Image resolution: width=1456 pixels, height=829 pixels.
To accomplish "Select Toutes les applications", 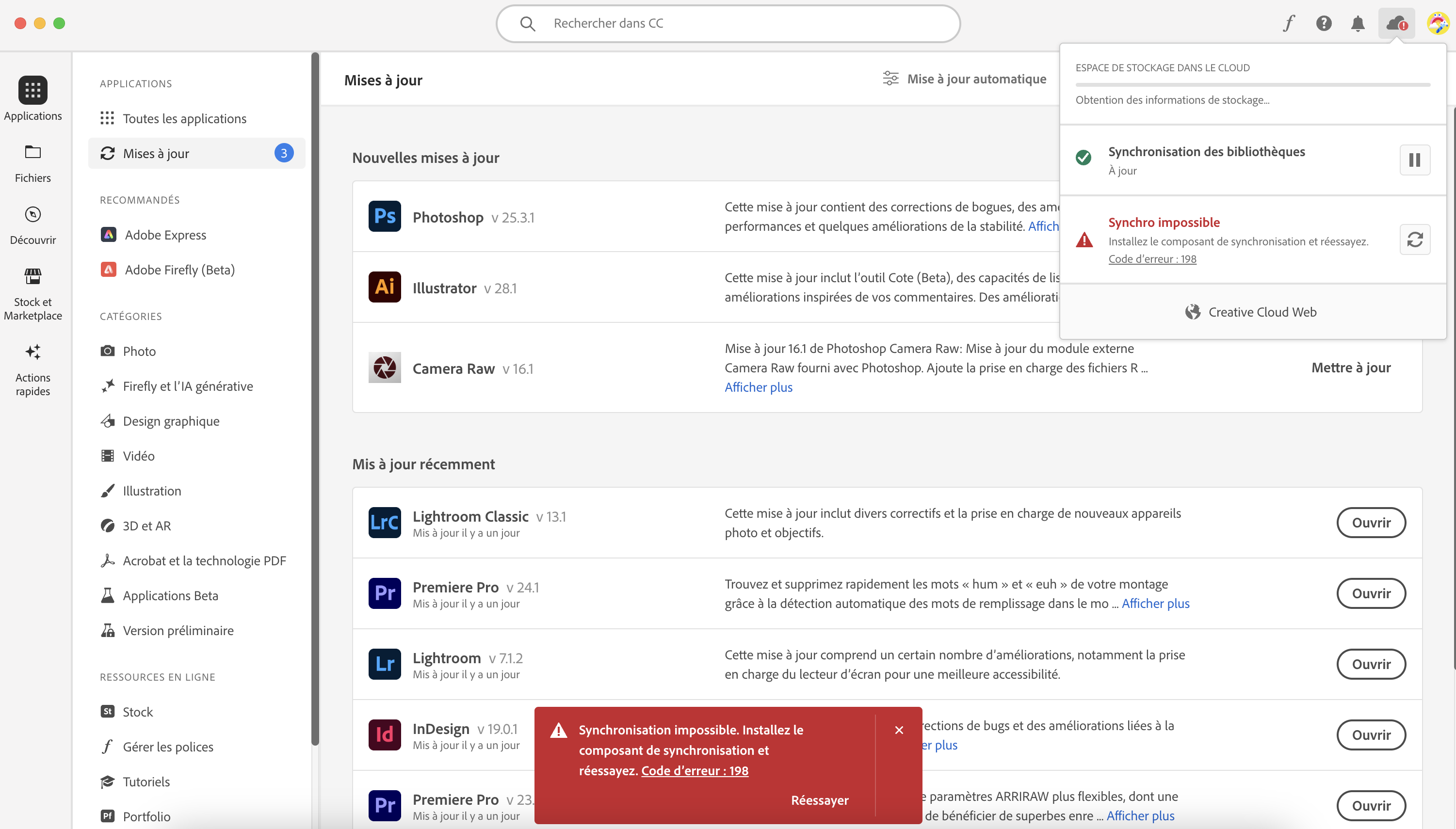I will 185,118.
